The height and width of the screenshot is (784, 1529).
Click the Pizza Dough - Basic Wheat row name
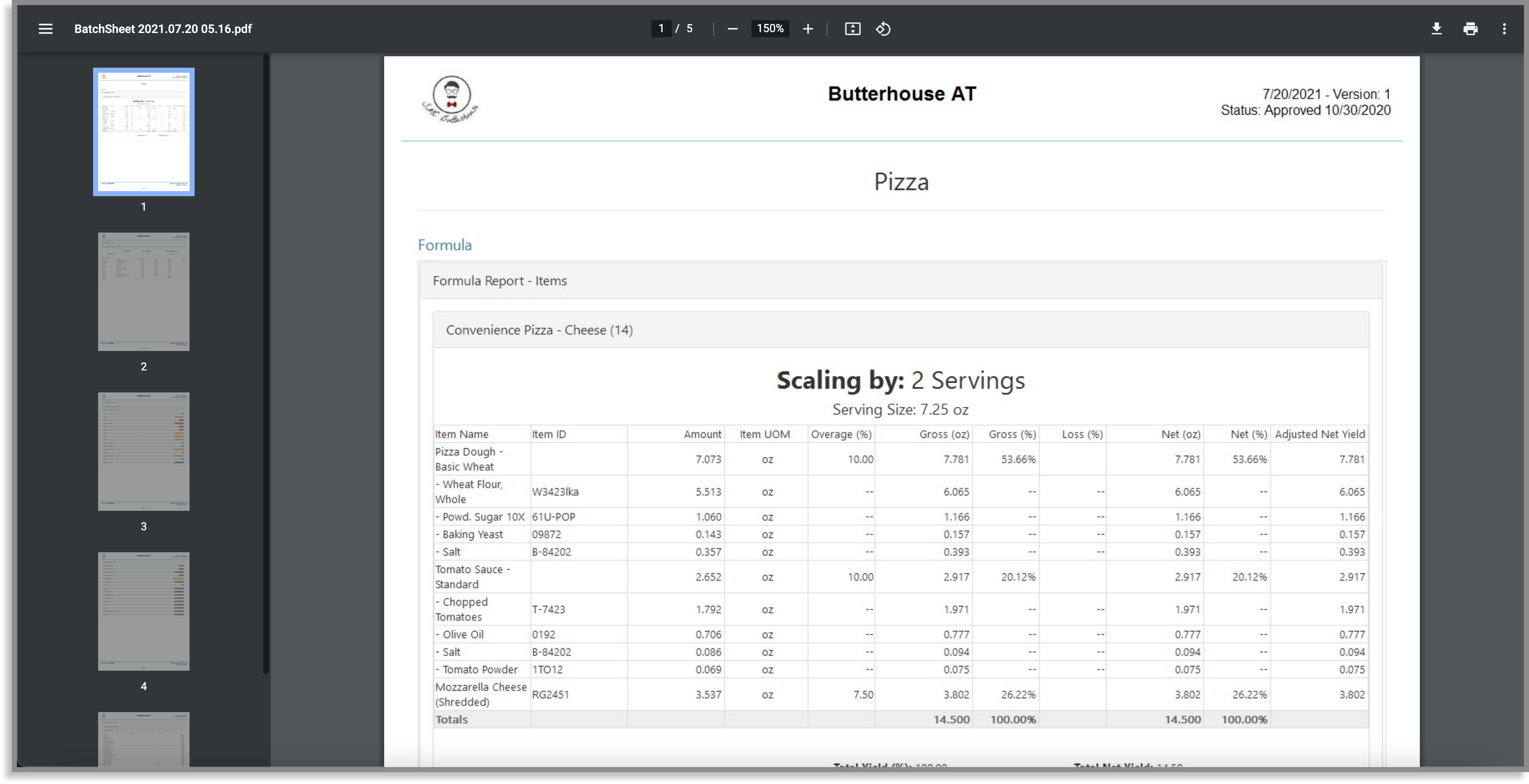[x=469, y=459]
